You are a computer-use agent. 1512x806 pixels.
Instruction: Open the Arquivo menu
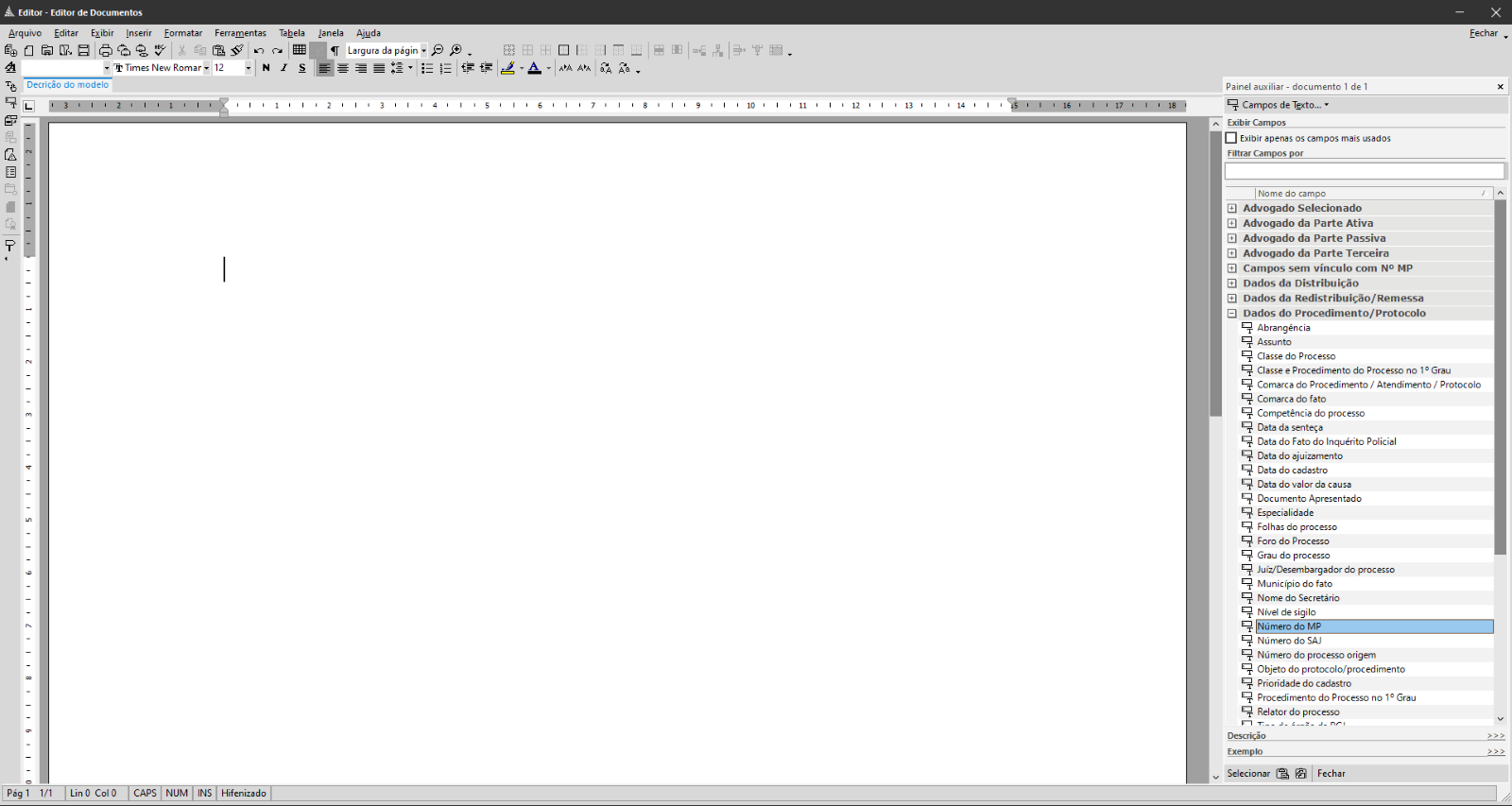coord(25,33)
